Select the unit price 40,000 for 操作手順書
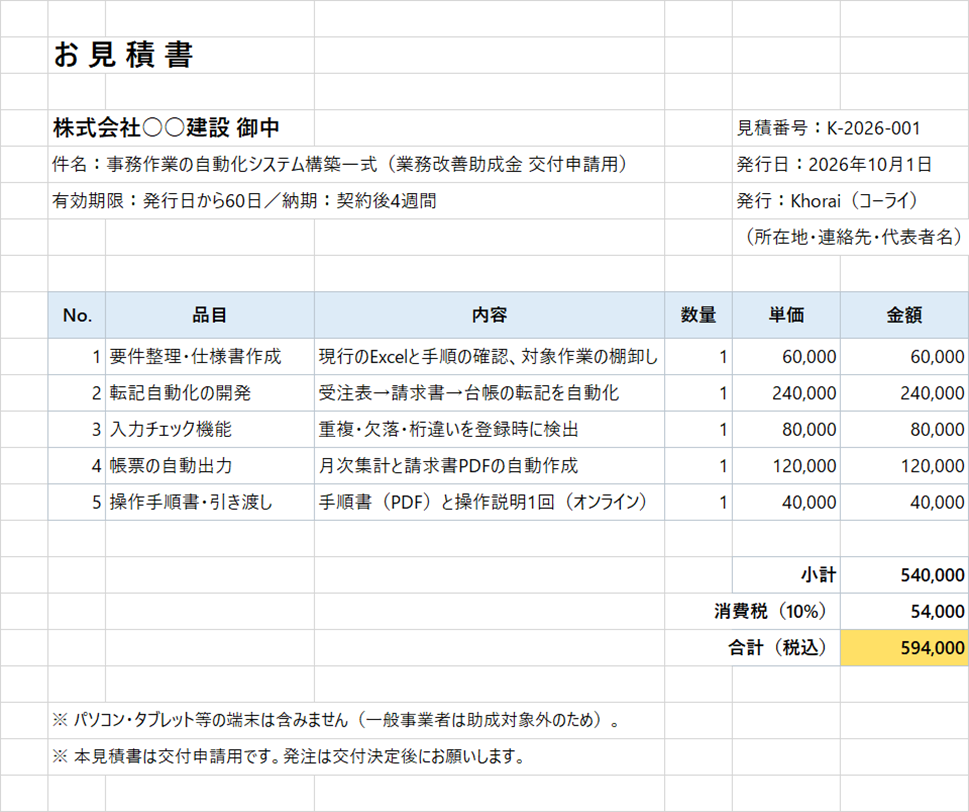The height and width of the screenshot is (812, 969). click(x=786, y=502)
